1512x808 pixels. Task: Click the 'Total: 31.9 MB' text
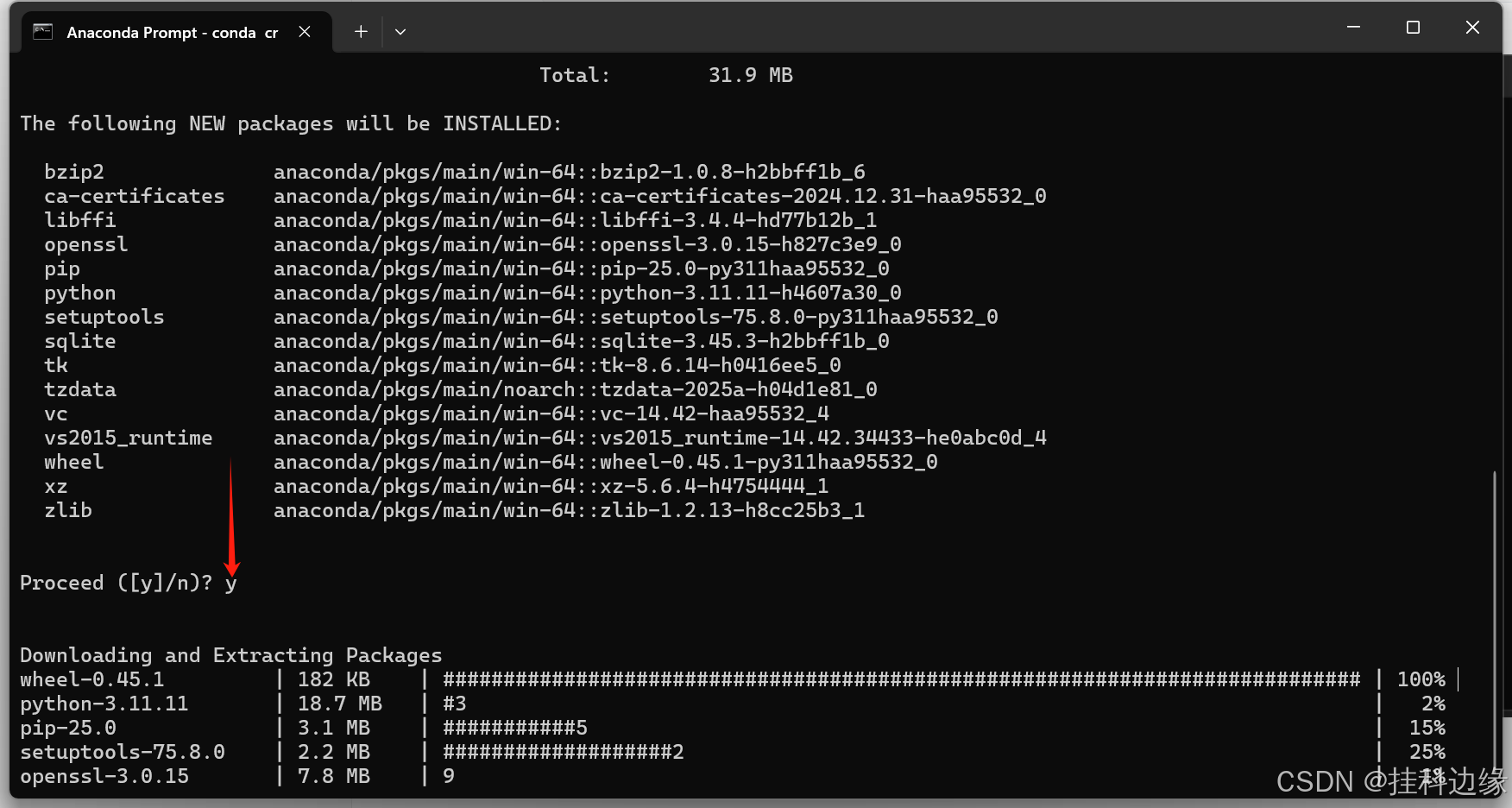coord(666,75)
